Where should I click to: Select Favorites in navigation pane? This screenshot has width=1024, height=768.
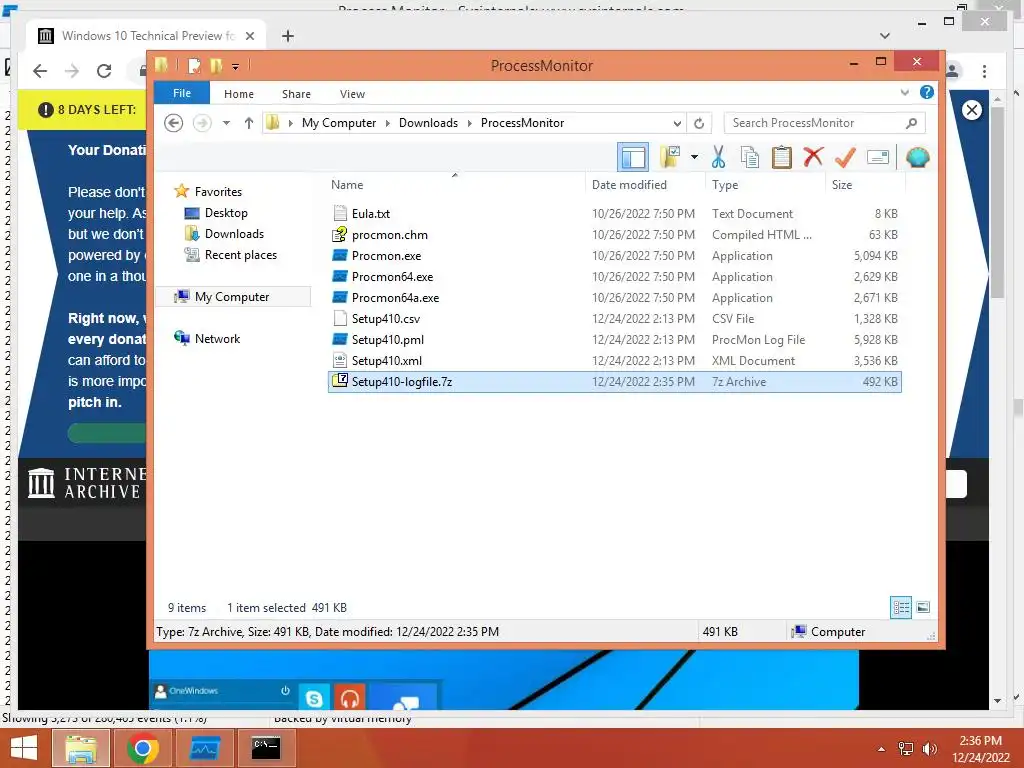(x=209, y=191)
